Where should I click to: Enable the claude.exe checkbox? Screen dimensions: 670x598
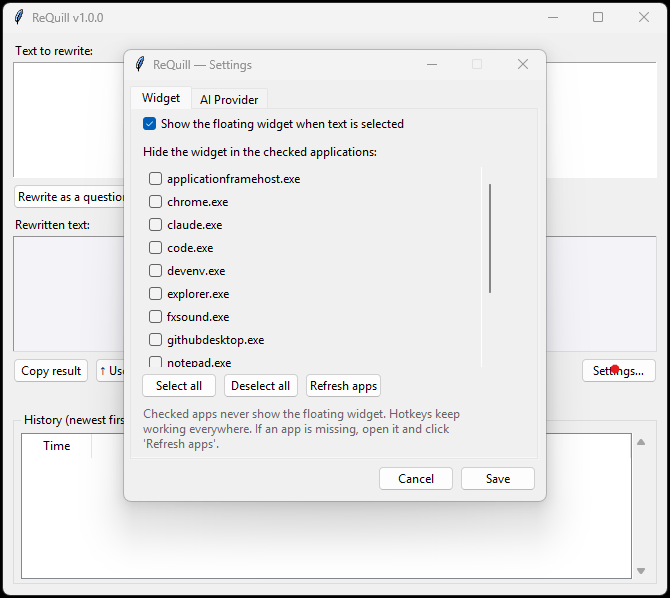(x=155, y=225)
